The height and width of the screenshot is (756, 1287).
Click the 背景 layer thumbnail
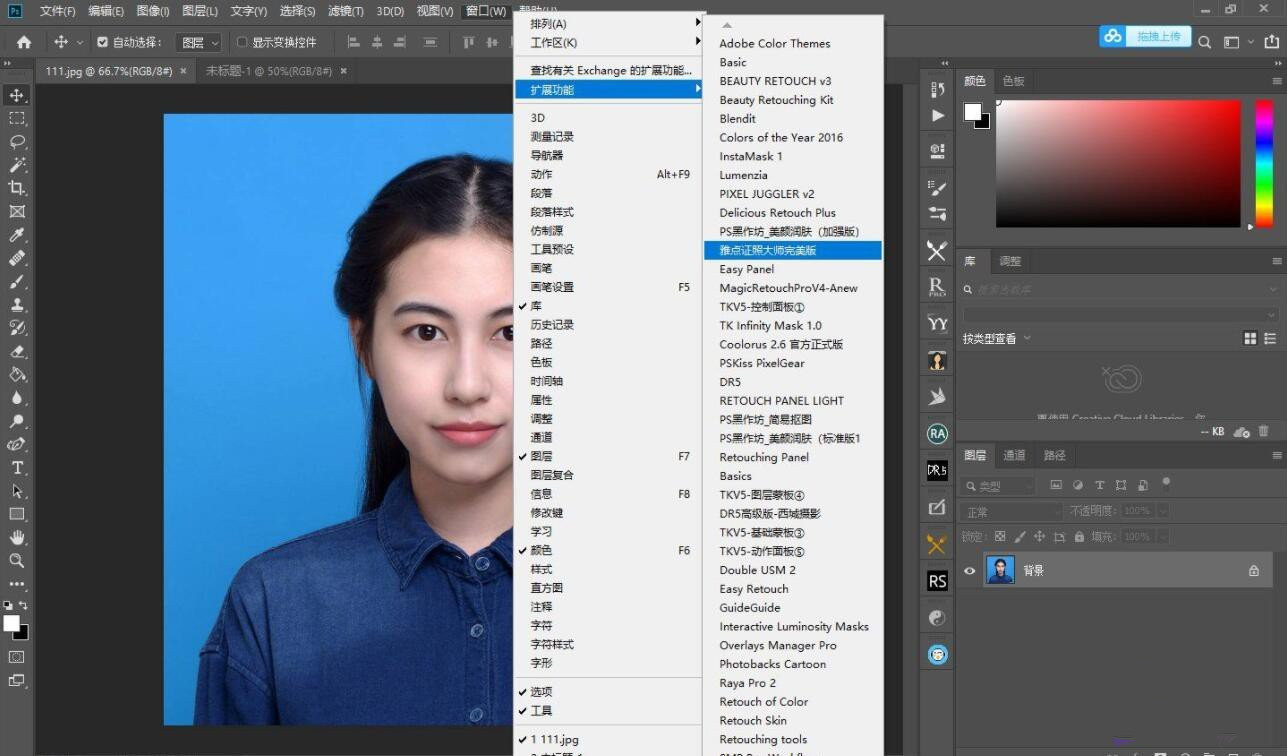click(1000, 570)
